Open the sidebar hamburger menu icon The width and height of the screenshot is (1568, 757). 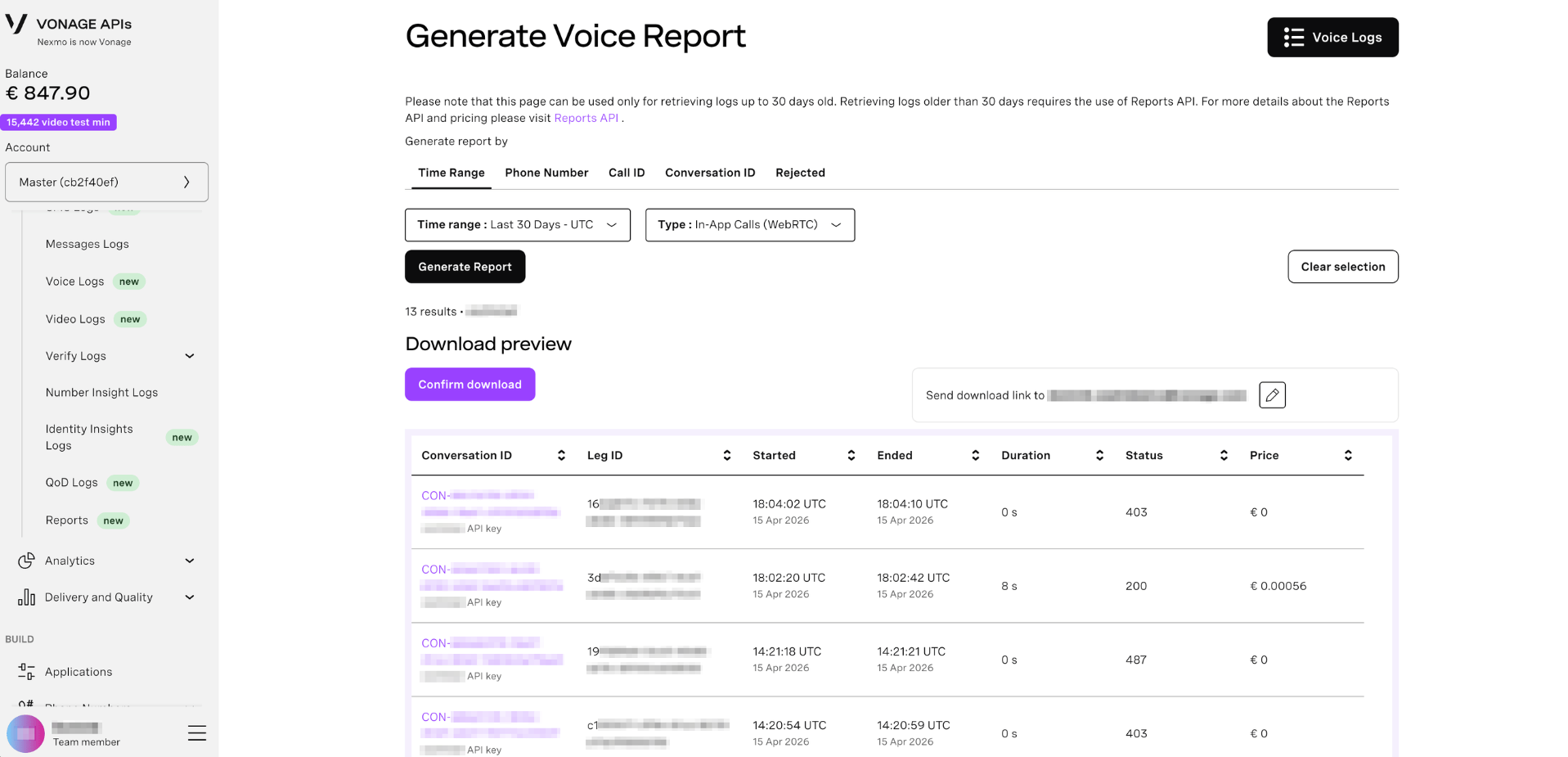click(x=197, y=733)
